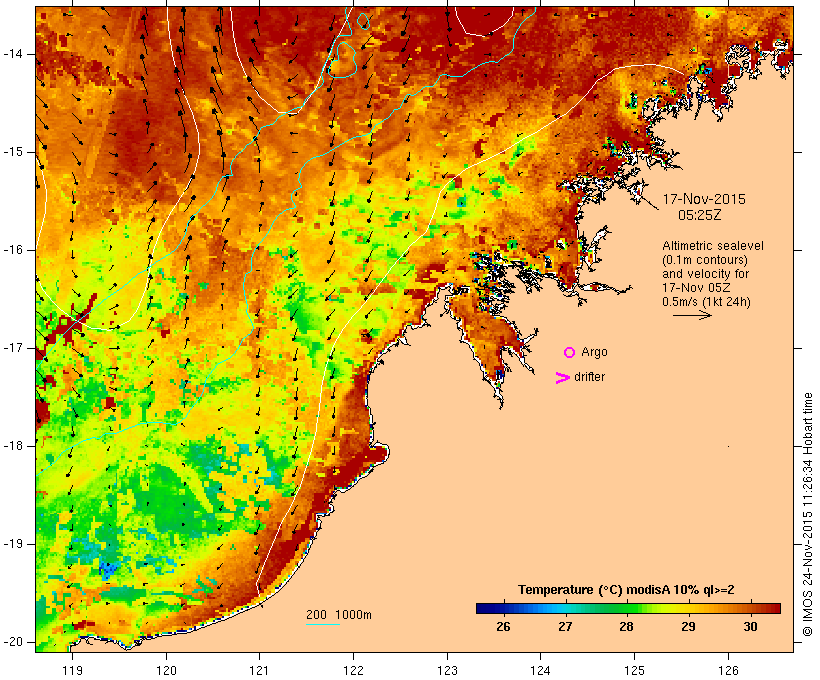Click the '200 1000m' depth label

tap(339, 615)
